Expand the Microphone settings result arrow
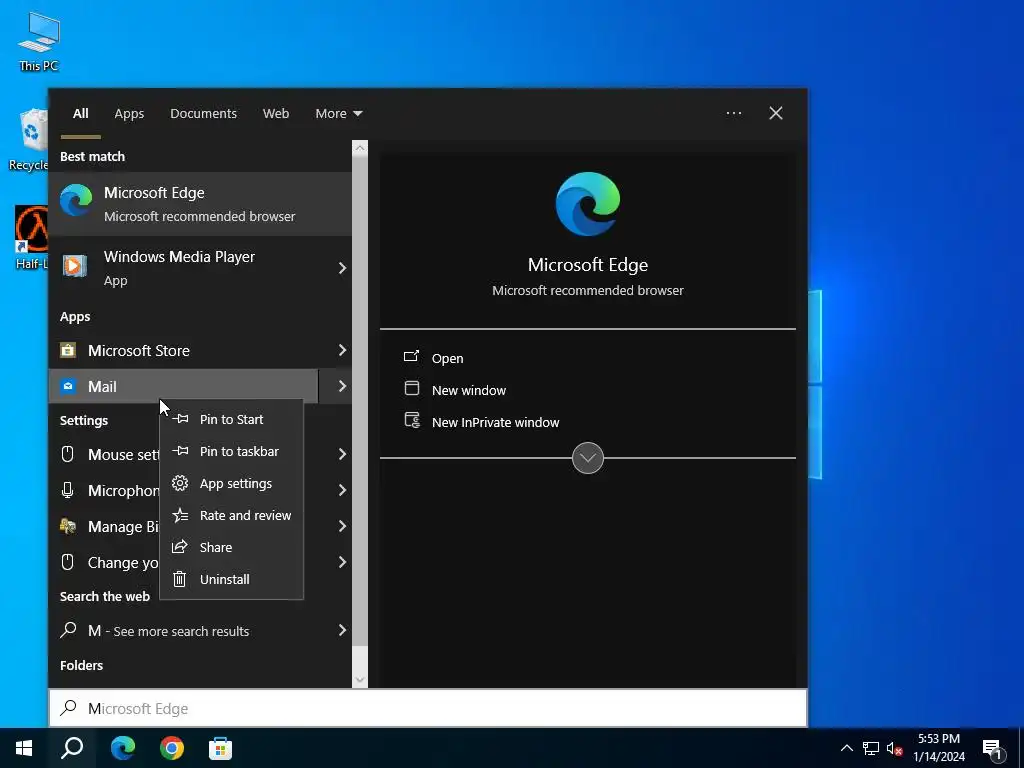The height and width of the screenshot is (768, 1024). (x=342, y=490)
